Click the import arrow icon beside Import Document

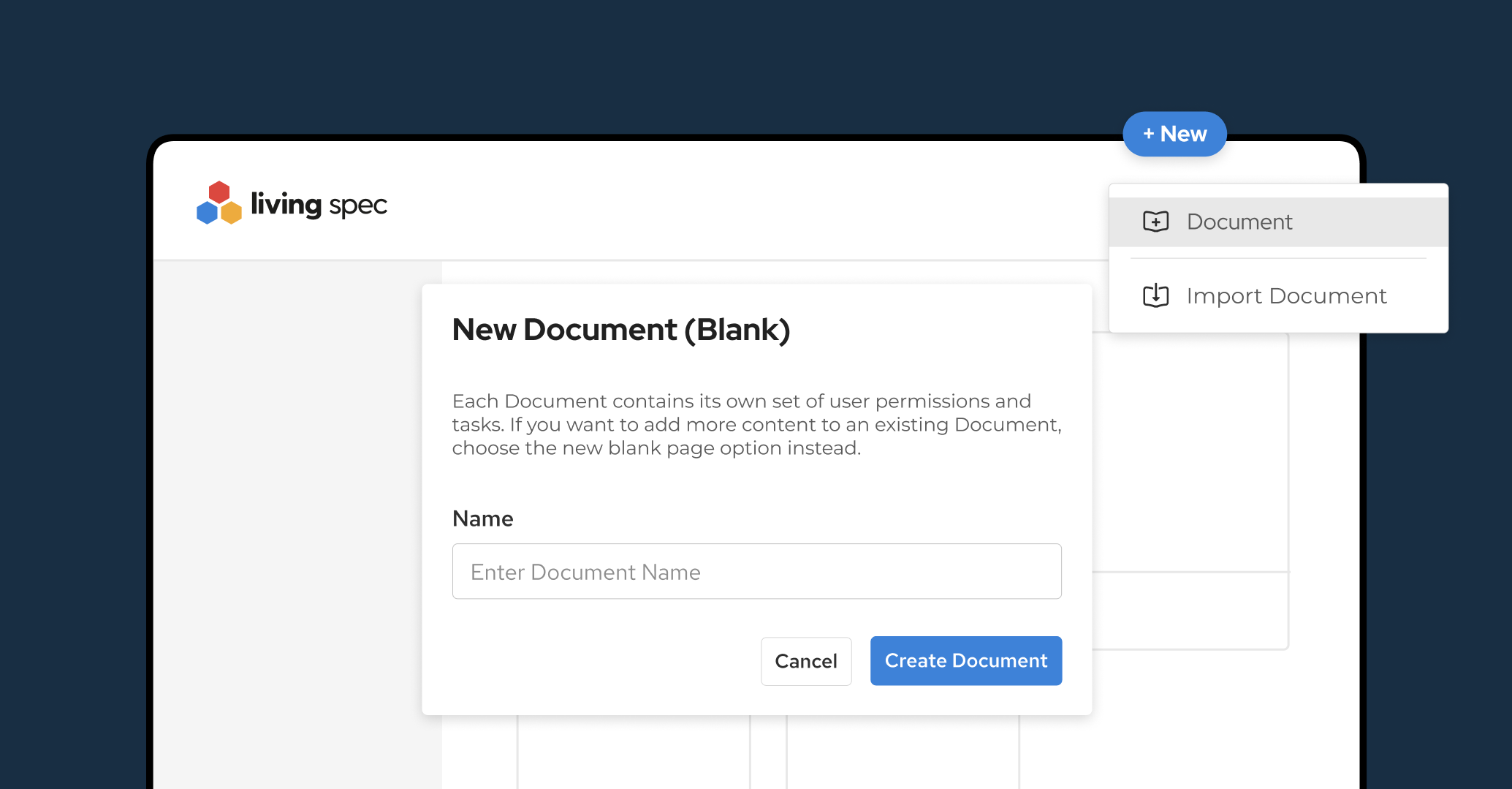click(x=1155, y=295)
